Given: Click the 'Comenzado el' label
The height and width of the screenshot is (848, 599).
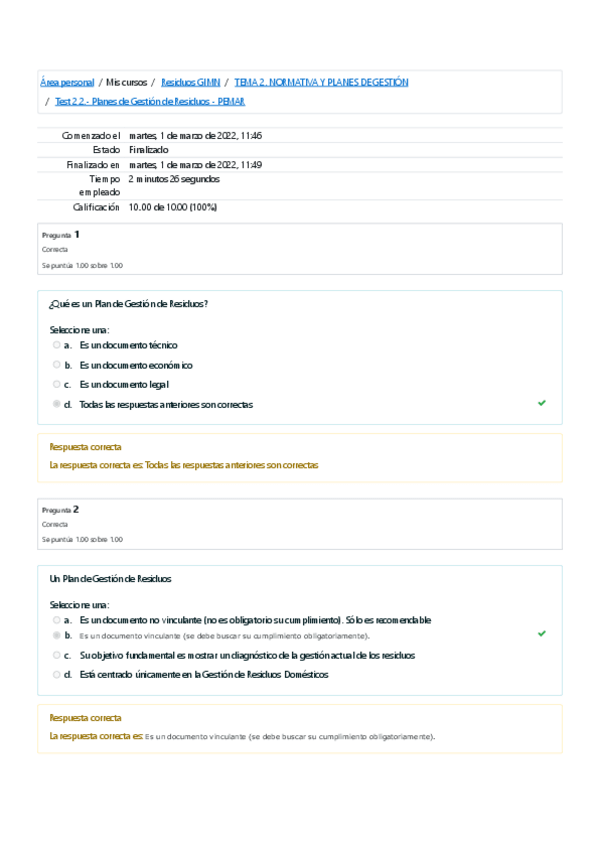Looking at the screenshot, I should coord(91,136).
